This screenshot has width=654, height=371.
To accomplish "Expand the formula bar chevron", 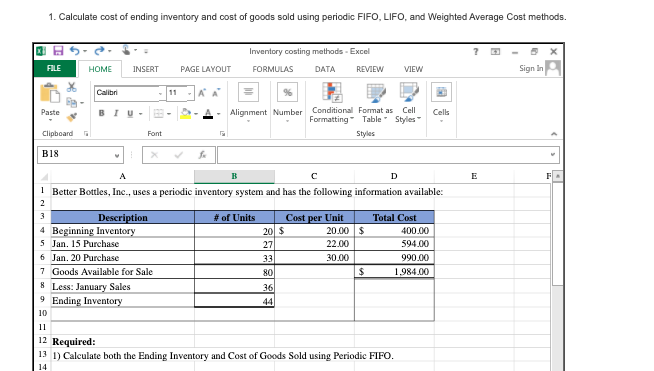I will (553, 154).
